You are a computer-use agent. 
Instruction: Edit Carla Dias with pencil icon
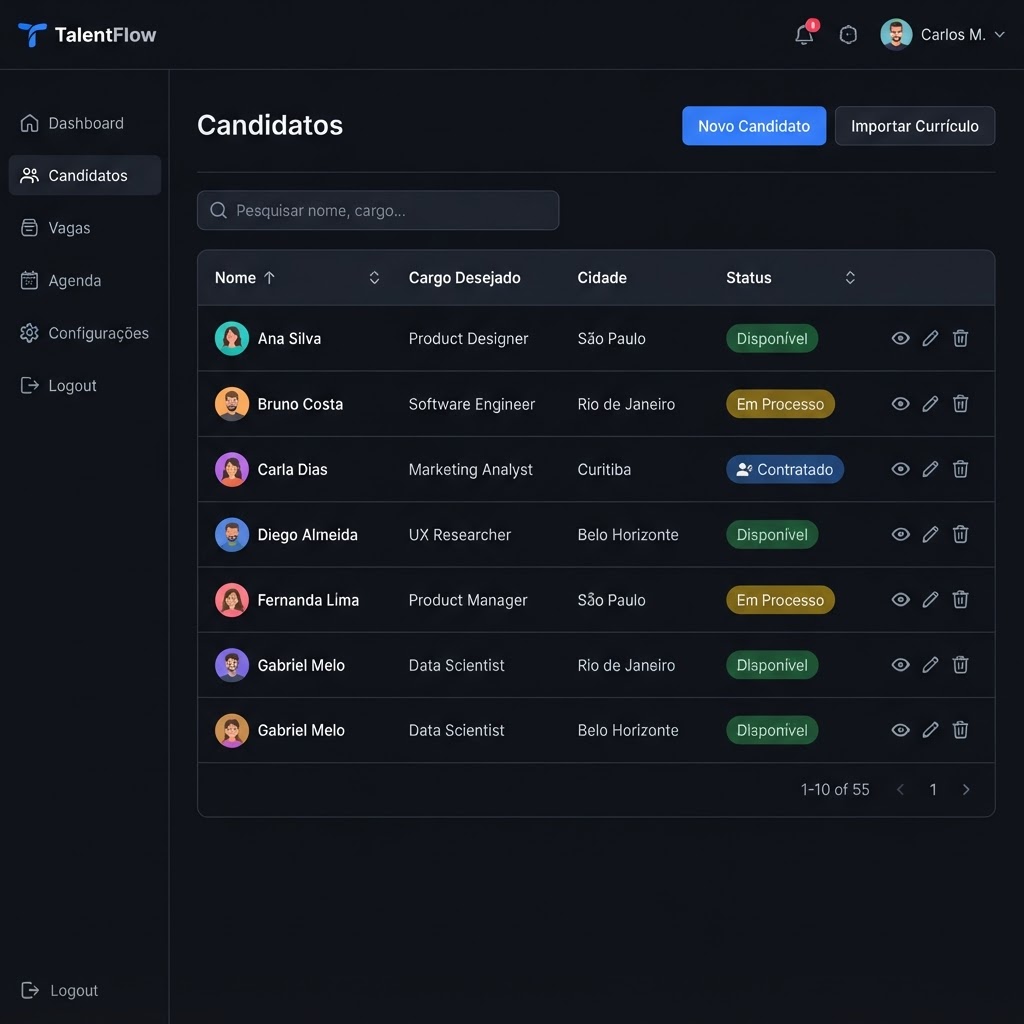(x=930, y=469)
